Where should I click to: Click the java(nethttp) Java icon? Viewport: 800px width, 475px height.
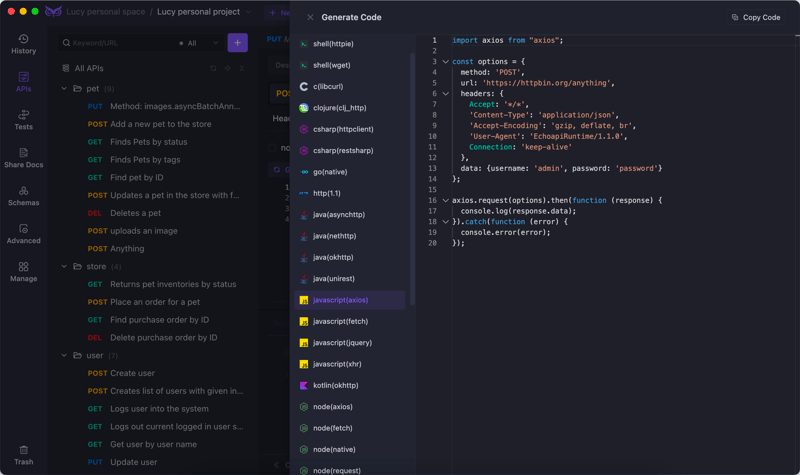coord(304,236)
